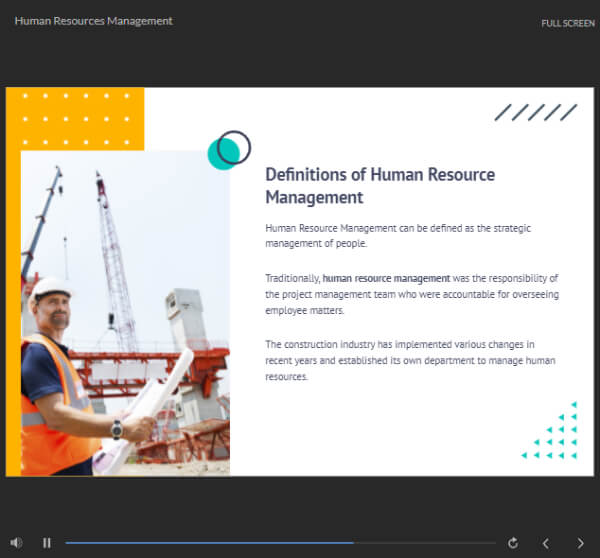Click the teal triangles pattern on the slide
This screenshot has width=600, height=558.
click(554, 432)
